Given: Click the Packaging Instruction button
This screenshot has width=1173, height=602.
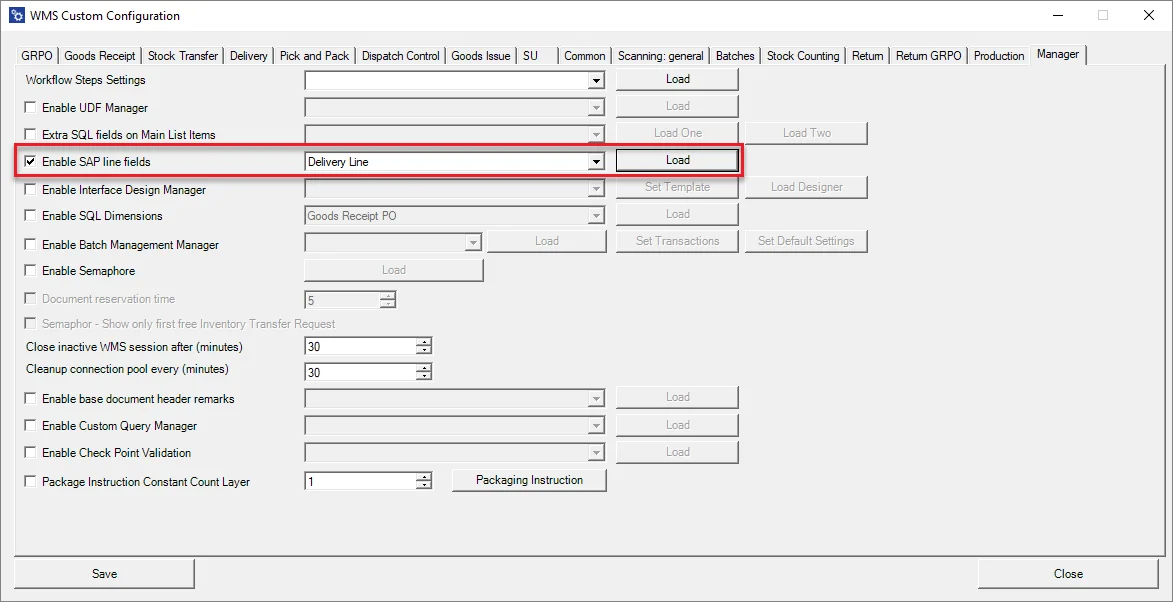Looking at the screenshot, I should pos(529,479).
